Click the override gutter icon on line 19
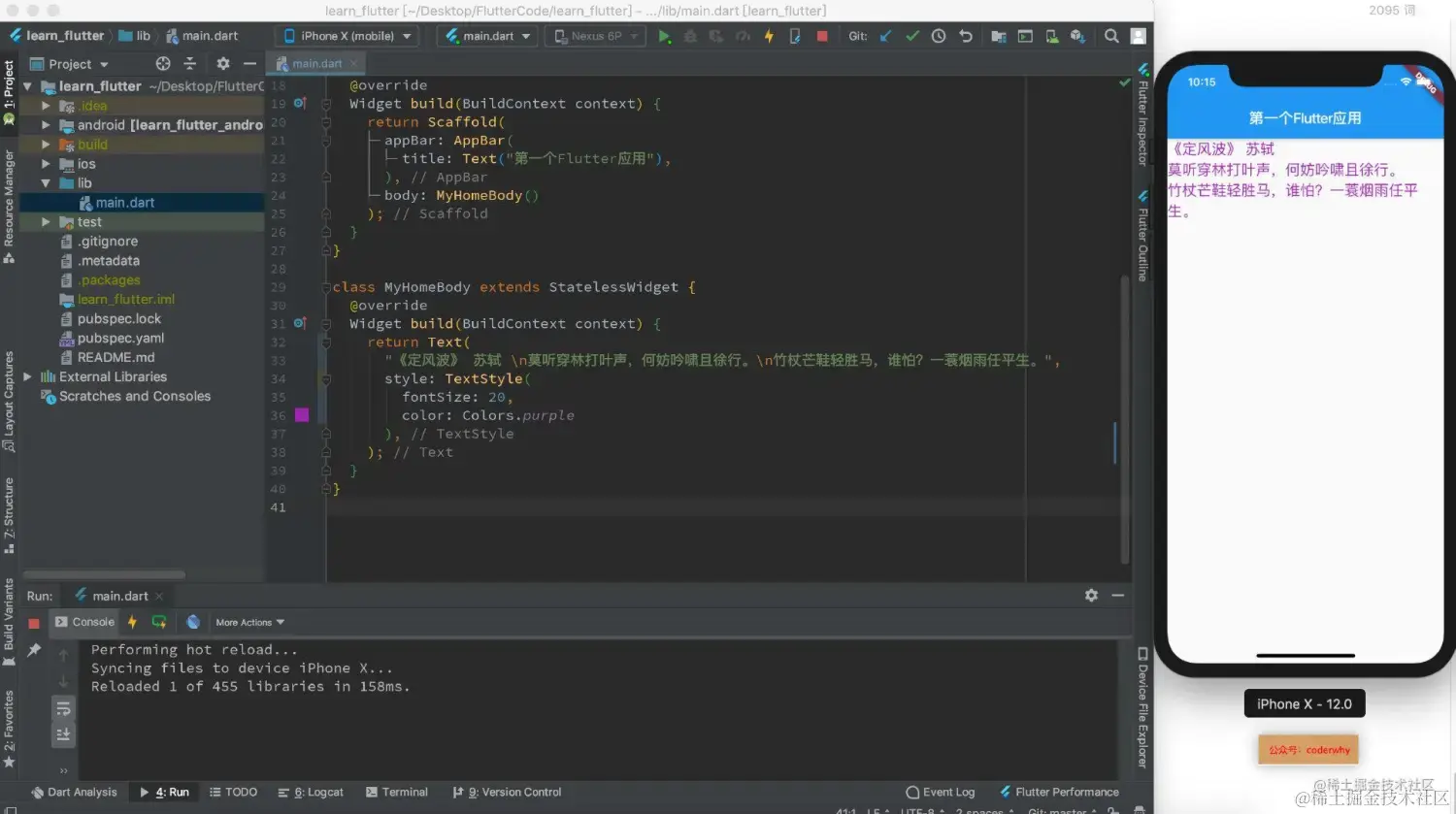Screen dimensions: 1456x814 tap(300, 103)
